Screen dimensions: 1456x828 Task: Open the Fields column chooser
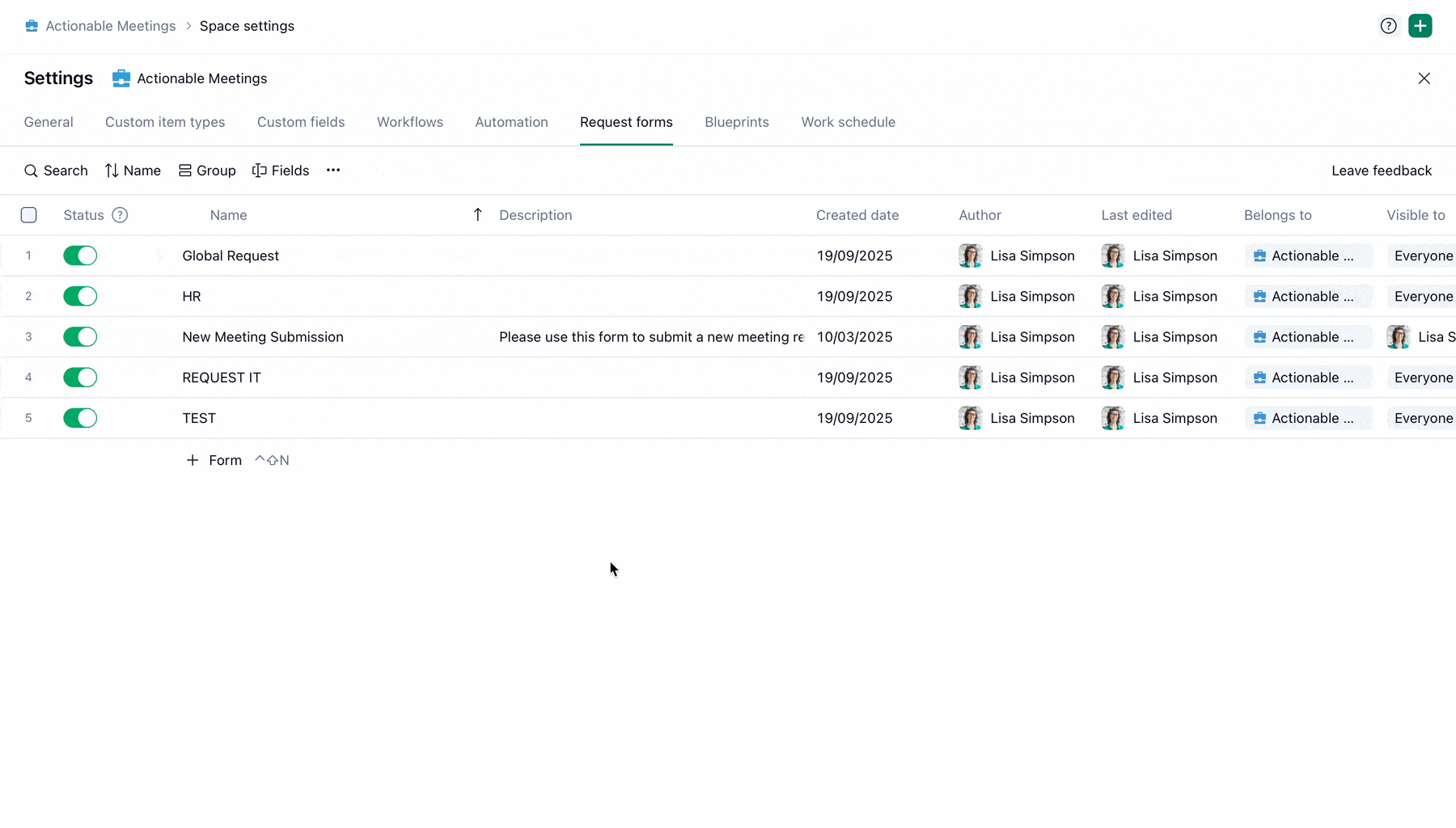coord(281,171)
